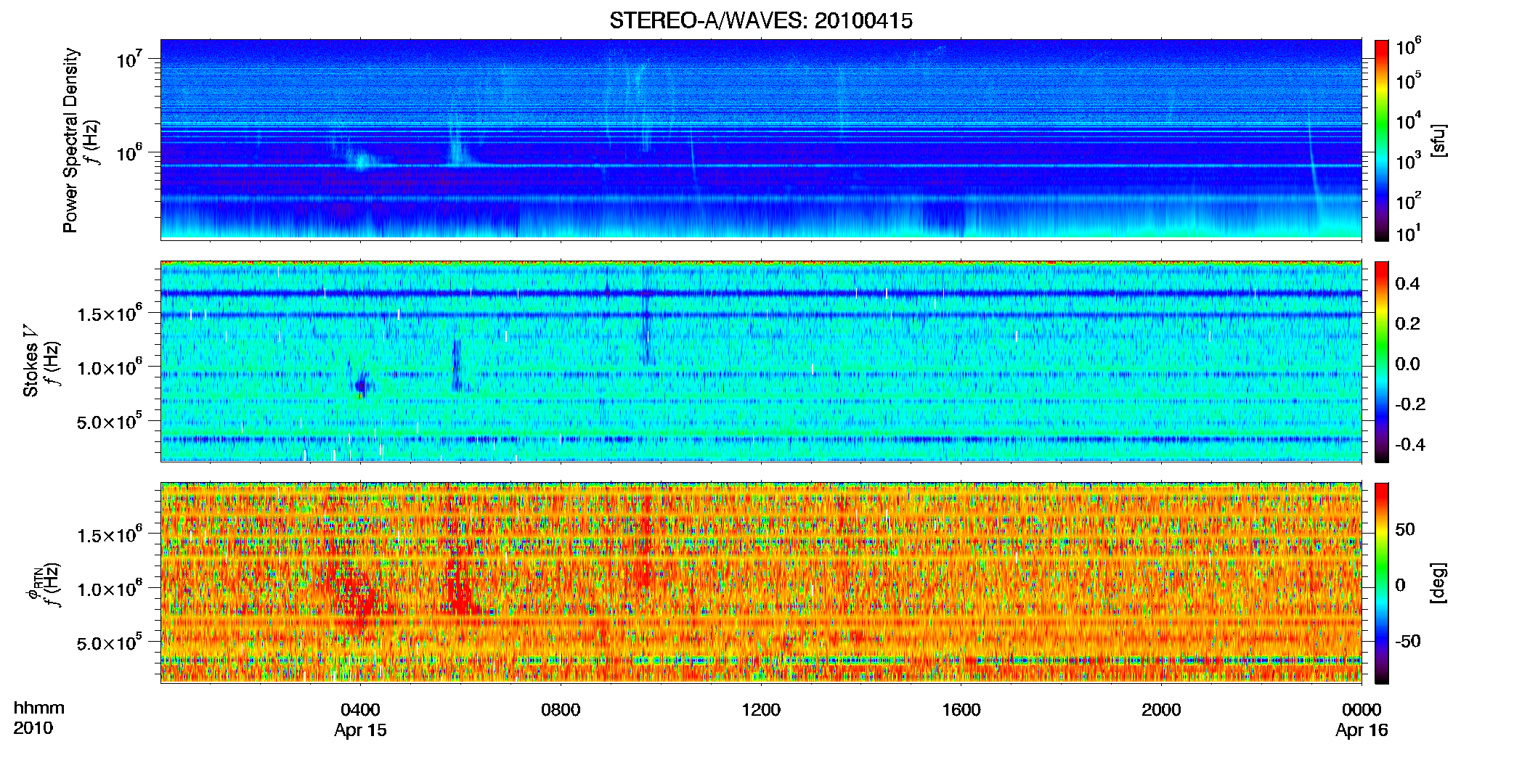Select the Stokes V color bar
This screenshot has height=784, width=1522.
click(1382, 362)
